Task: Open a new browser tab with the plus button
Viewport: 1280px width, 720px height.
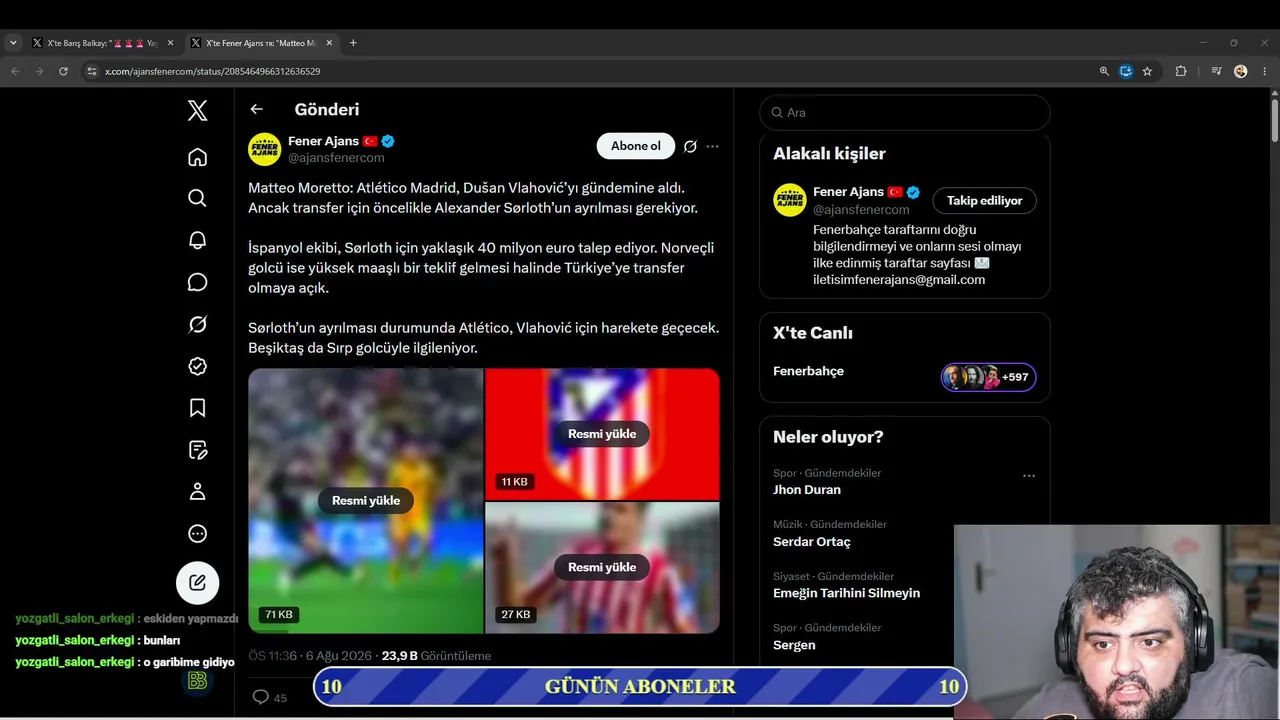Action: (353, 43)
